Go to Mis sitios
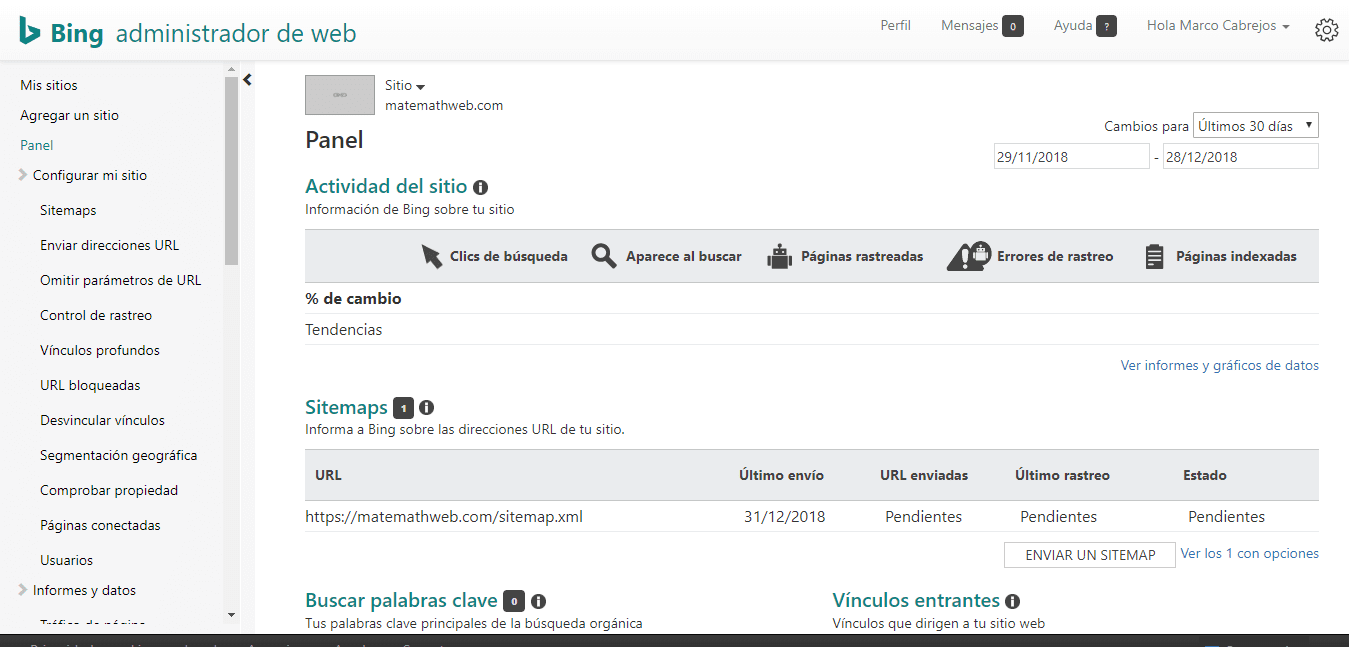This screenshot has width=1349, height=647. [x=49, y=85]
